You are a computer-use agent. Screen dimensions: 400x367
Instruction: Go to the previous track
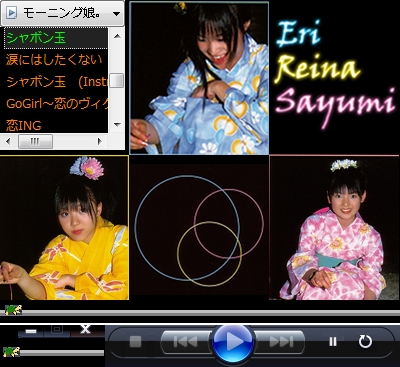(185, 342)
